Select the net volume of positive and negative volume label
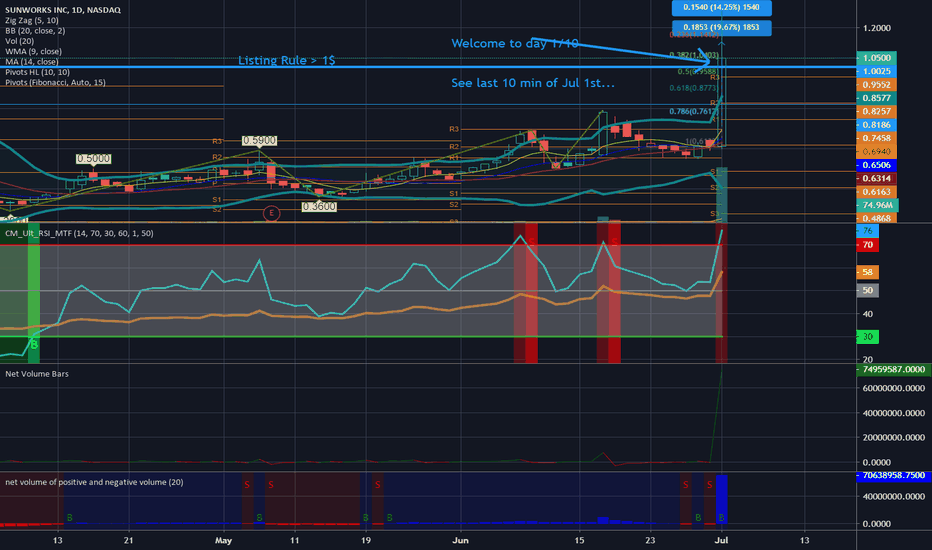This screenshot has width=932, height=550. [x=94, y=482]
